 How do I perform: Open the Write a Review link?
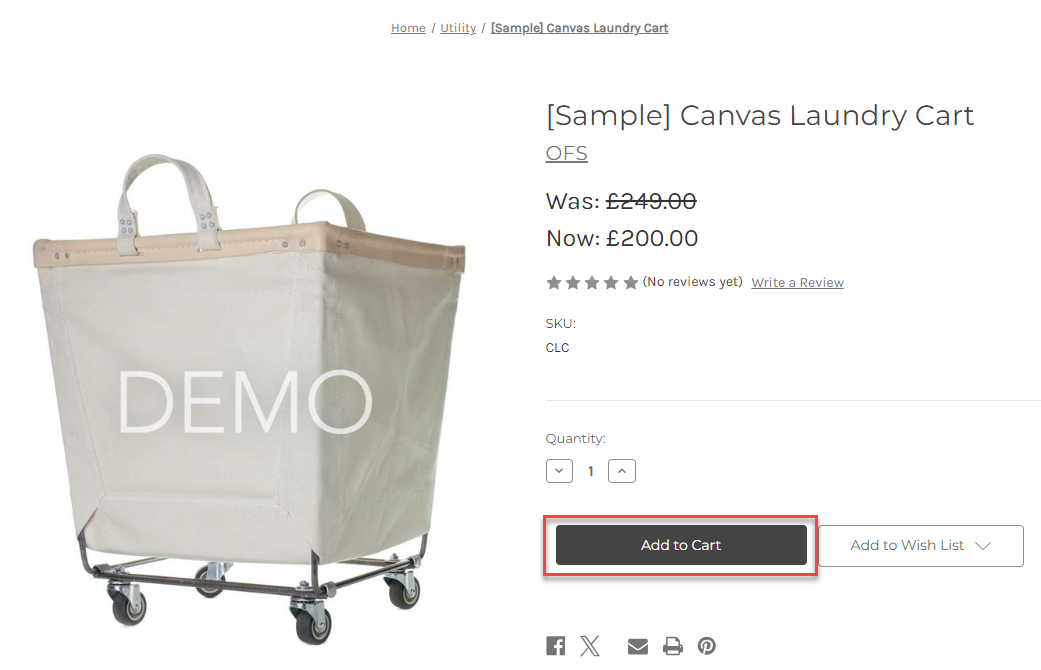click(x=797, y=282)
